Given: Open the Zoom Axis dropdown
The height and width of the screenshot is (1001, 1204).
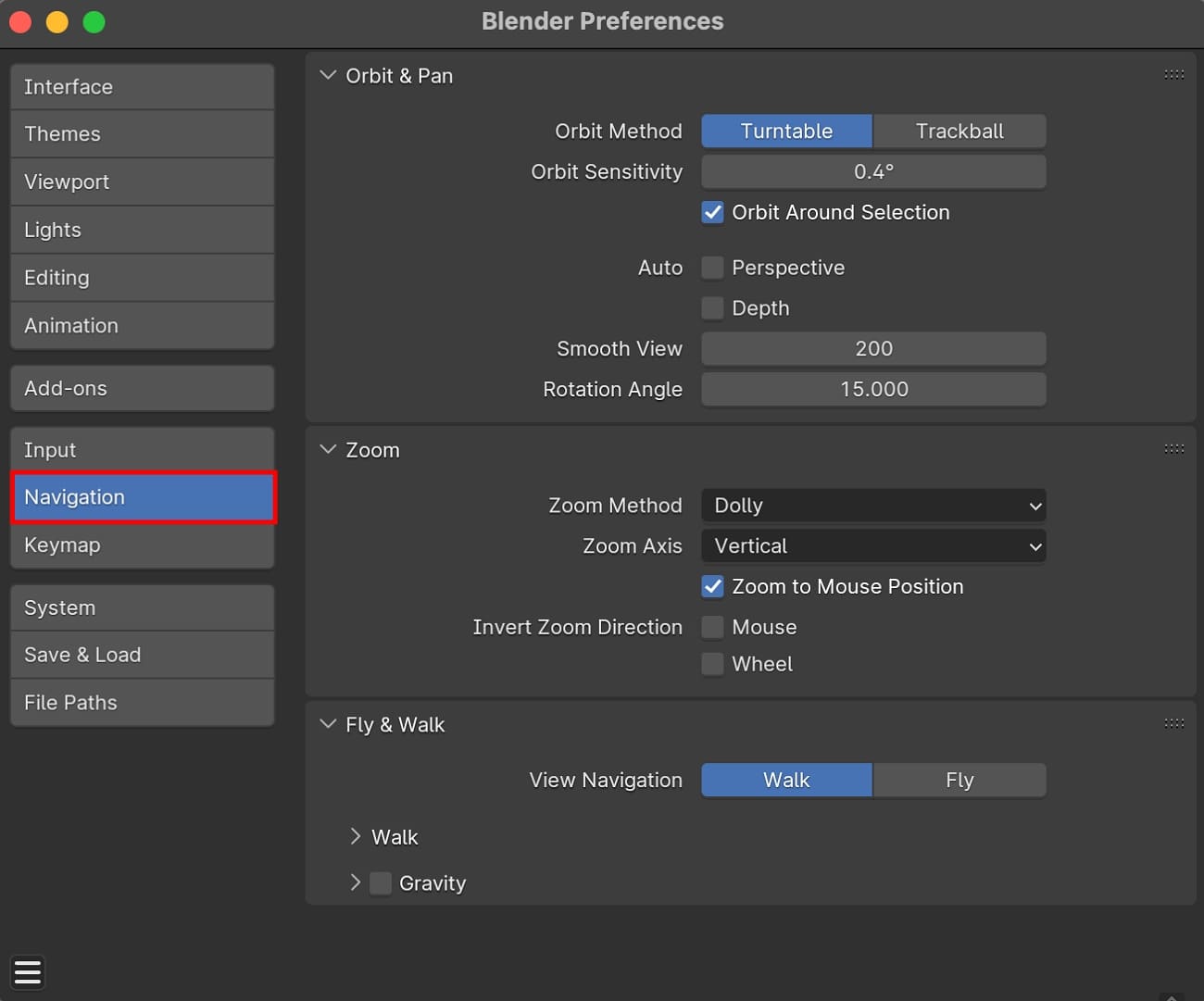Looking at the screenshot, I should click(873, 546).
